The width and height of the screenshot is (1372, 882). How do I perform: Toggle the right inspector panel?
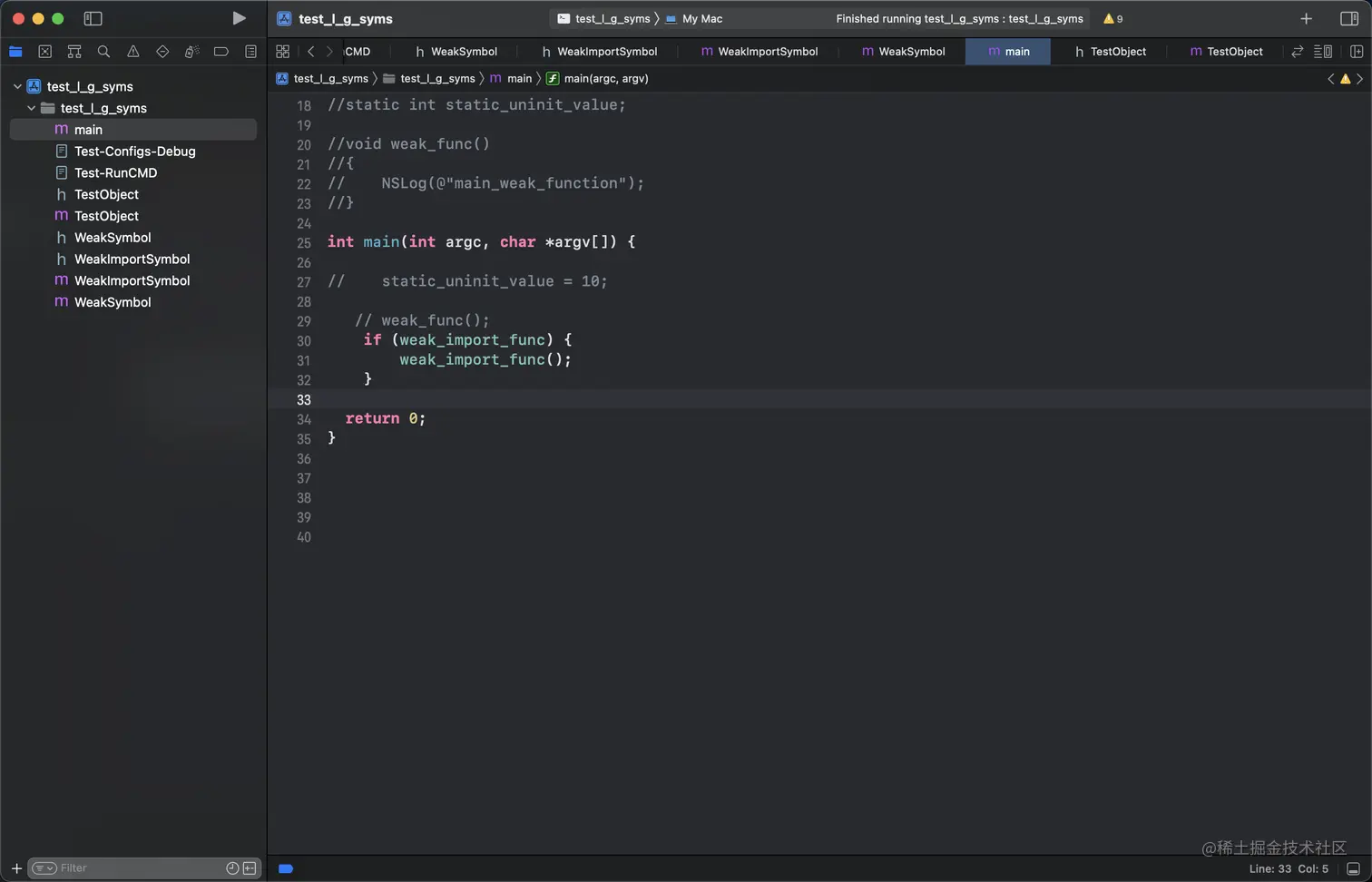[x=1348, y=18]
